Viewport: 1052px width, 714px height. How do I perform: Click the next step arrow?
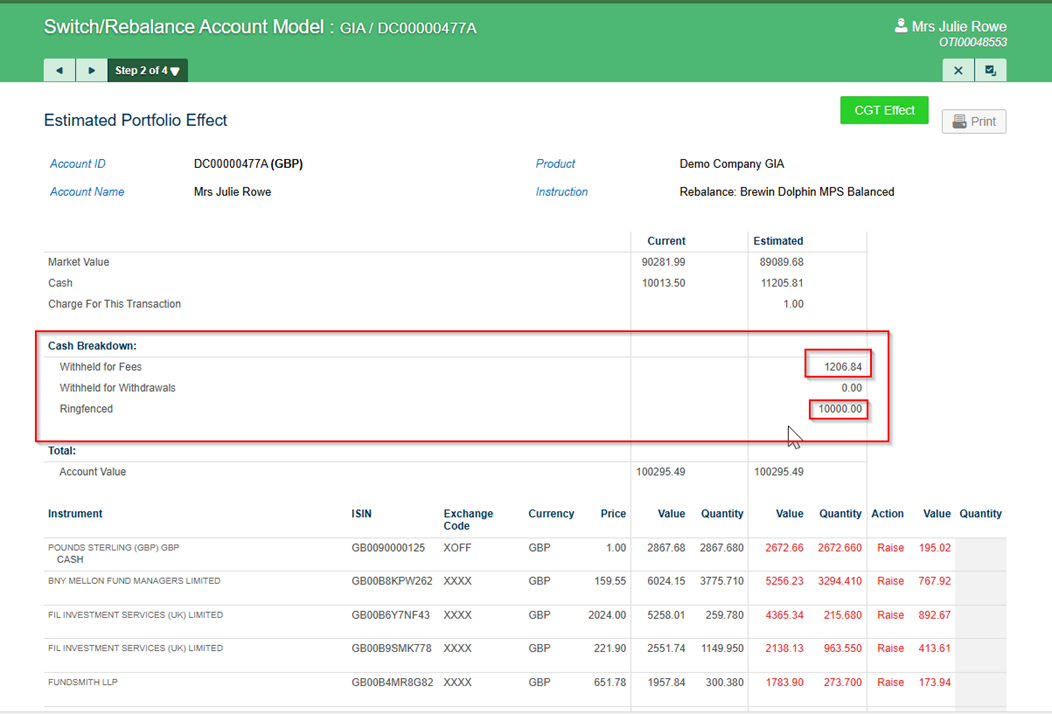90,70
